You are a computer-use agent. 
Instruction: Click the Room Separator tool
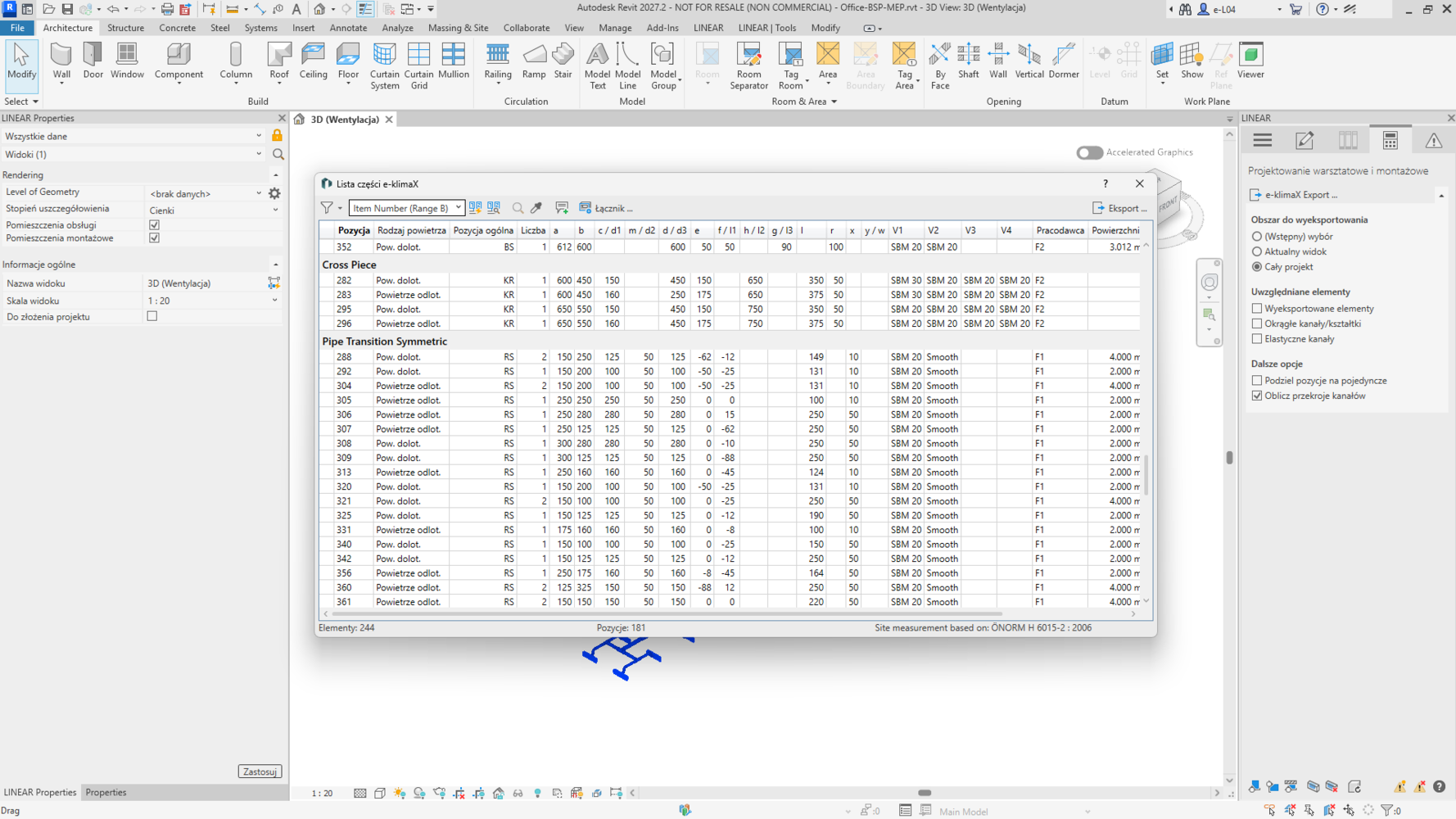748,66
